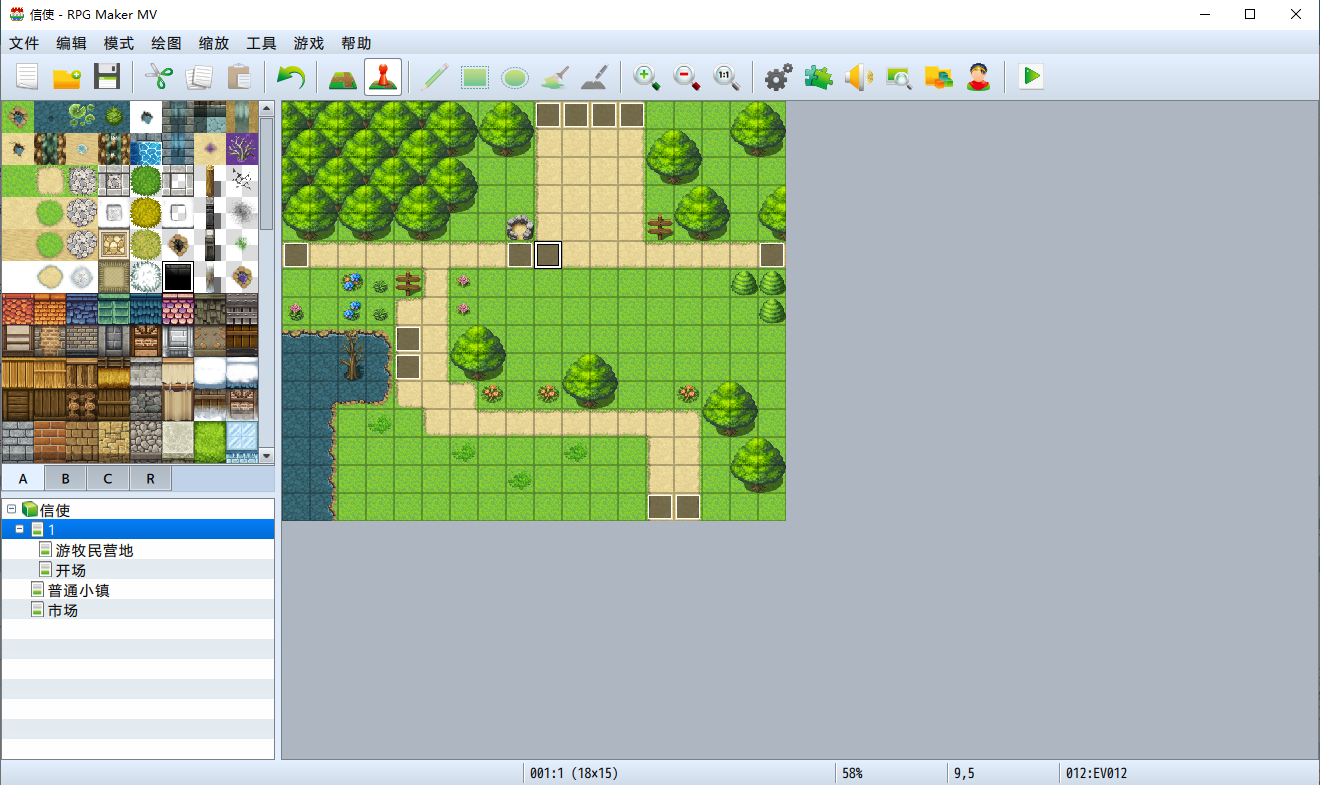Open the 缩放 menu
Image resolution: width=1320 pixels, height=785 pixels.
214,43
